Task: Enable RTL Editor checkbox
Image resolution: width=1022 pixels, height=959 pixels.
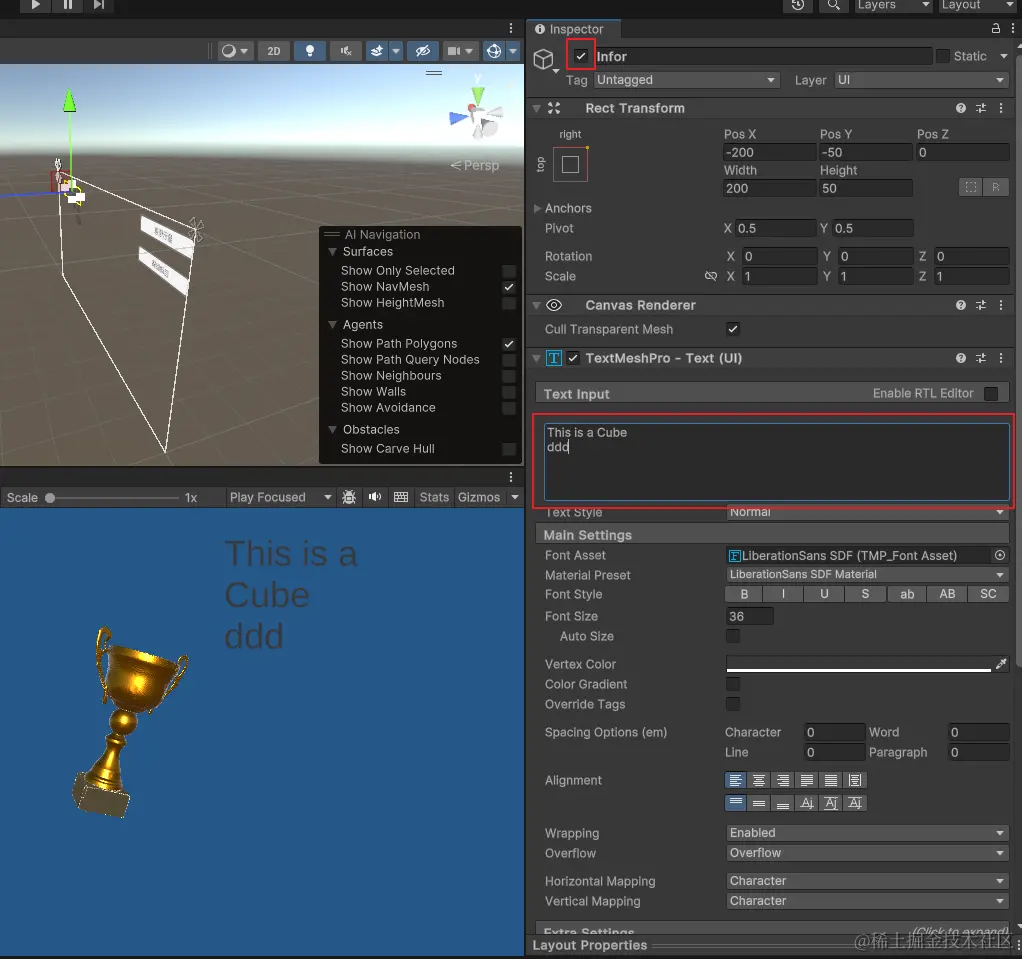Action: [x=991, y=394]
